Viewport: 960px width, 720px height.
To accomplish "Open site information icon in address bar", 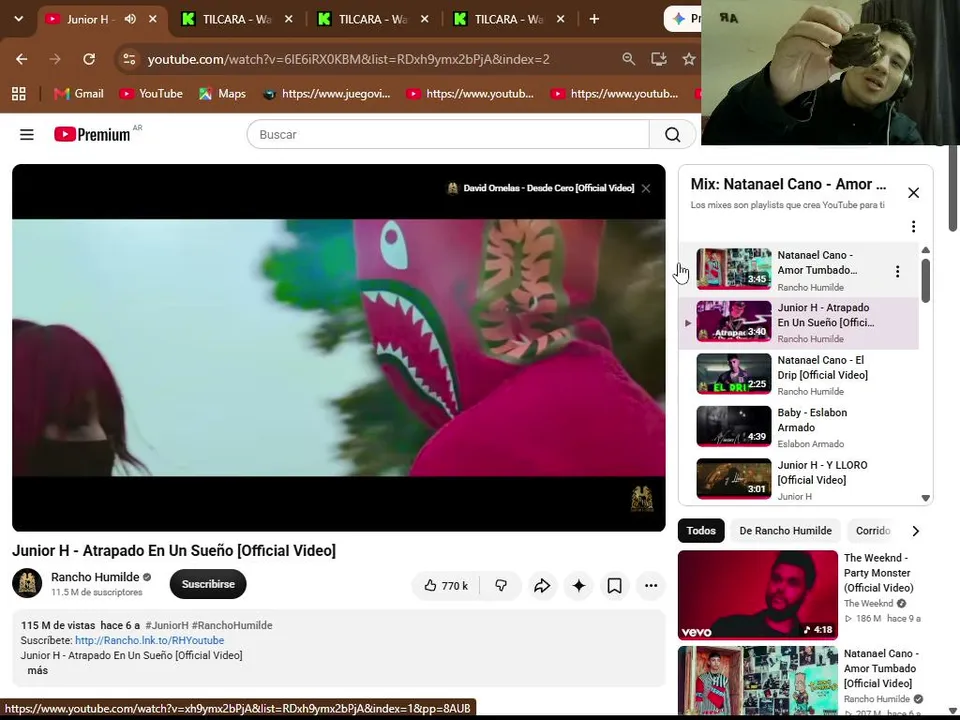I will coord(129,59).
